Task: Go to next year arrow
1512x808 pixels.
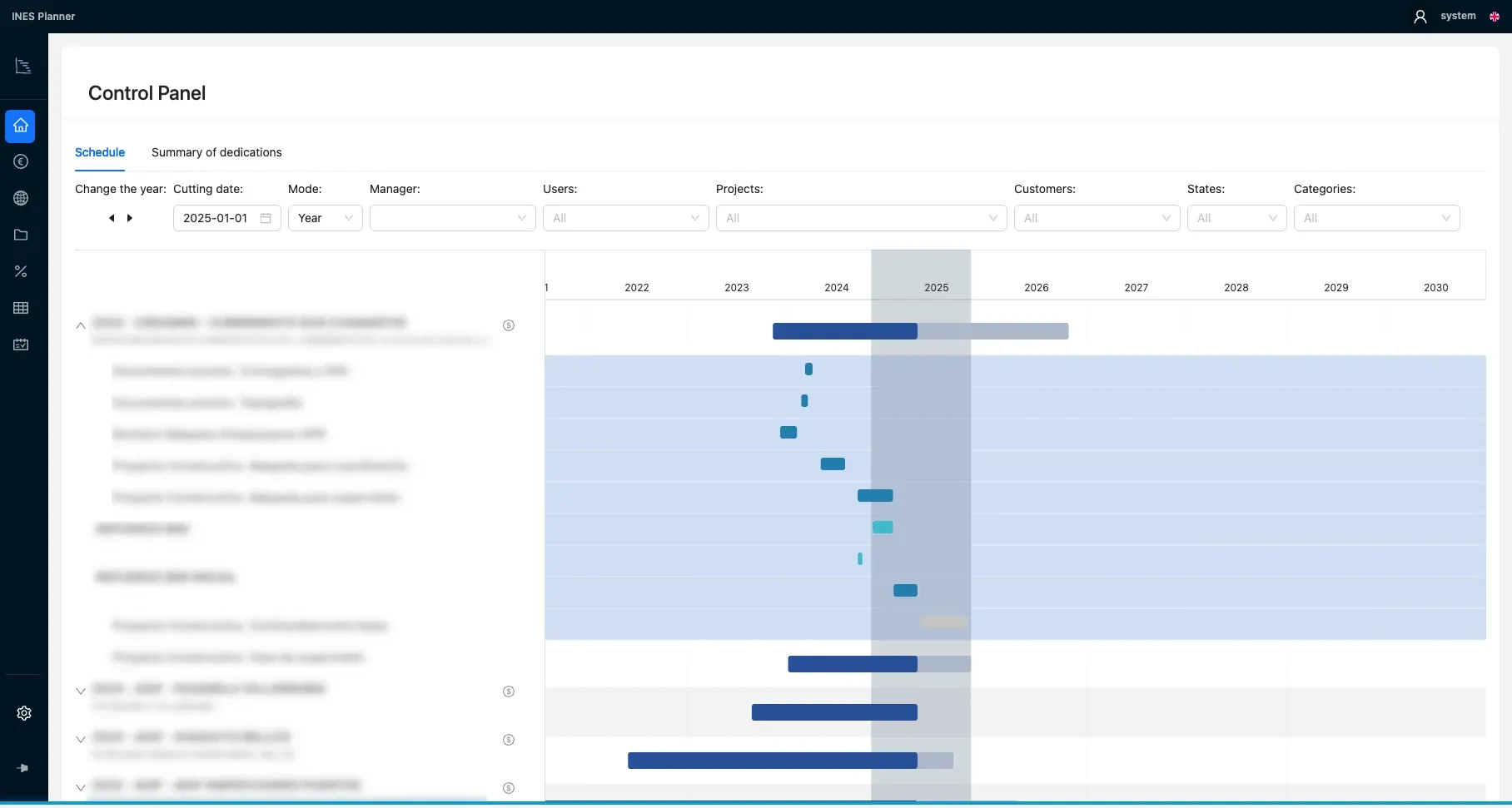Action: pyautogui.click(x=130, y=218)
